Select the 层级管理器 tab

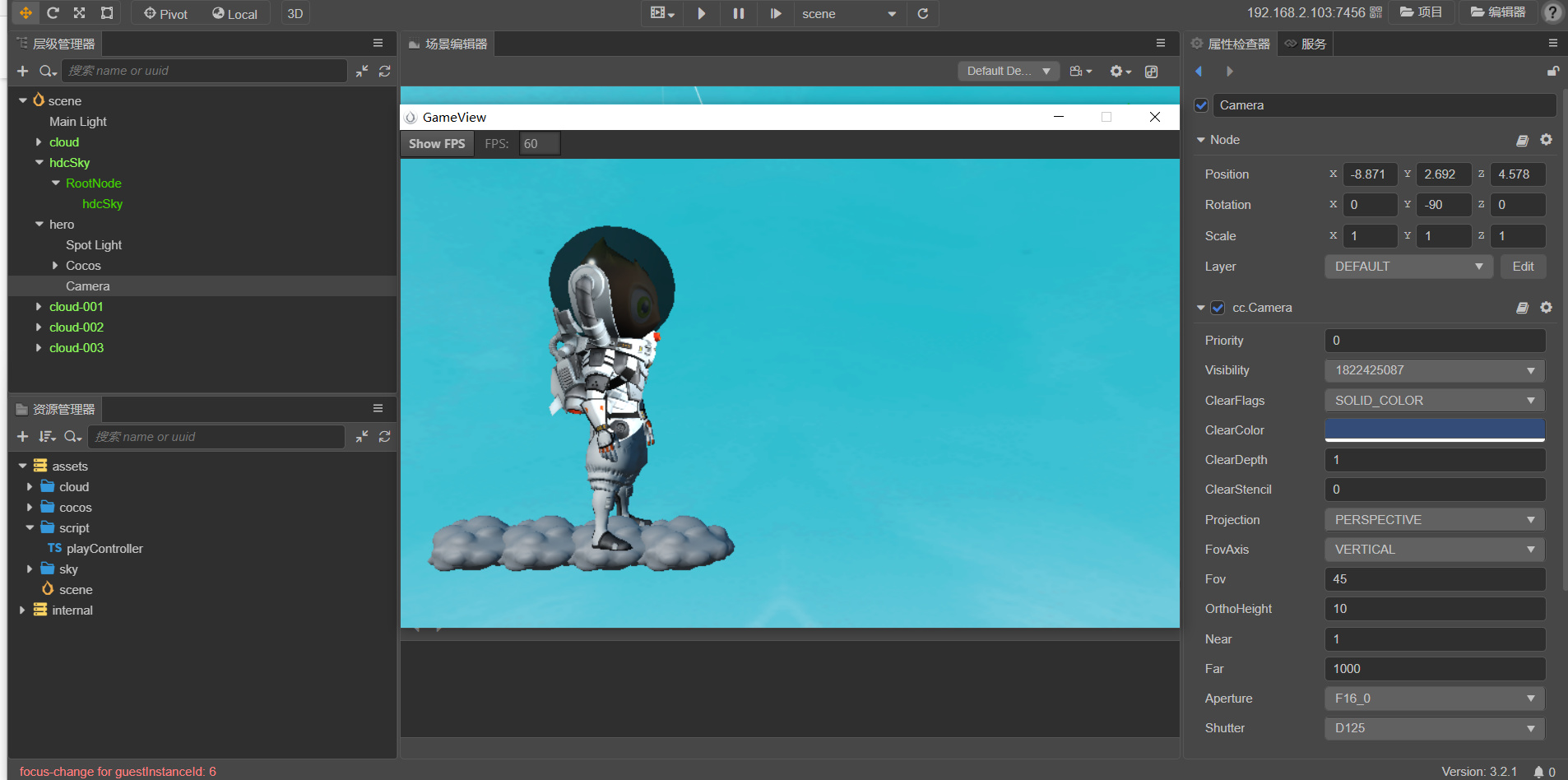pos(56,44)
